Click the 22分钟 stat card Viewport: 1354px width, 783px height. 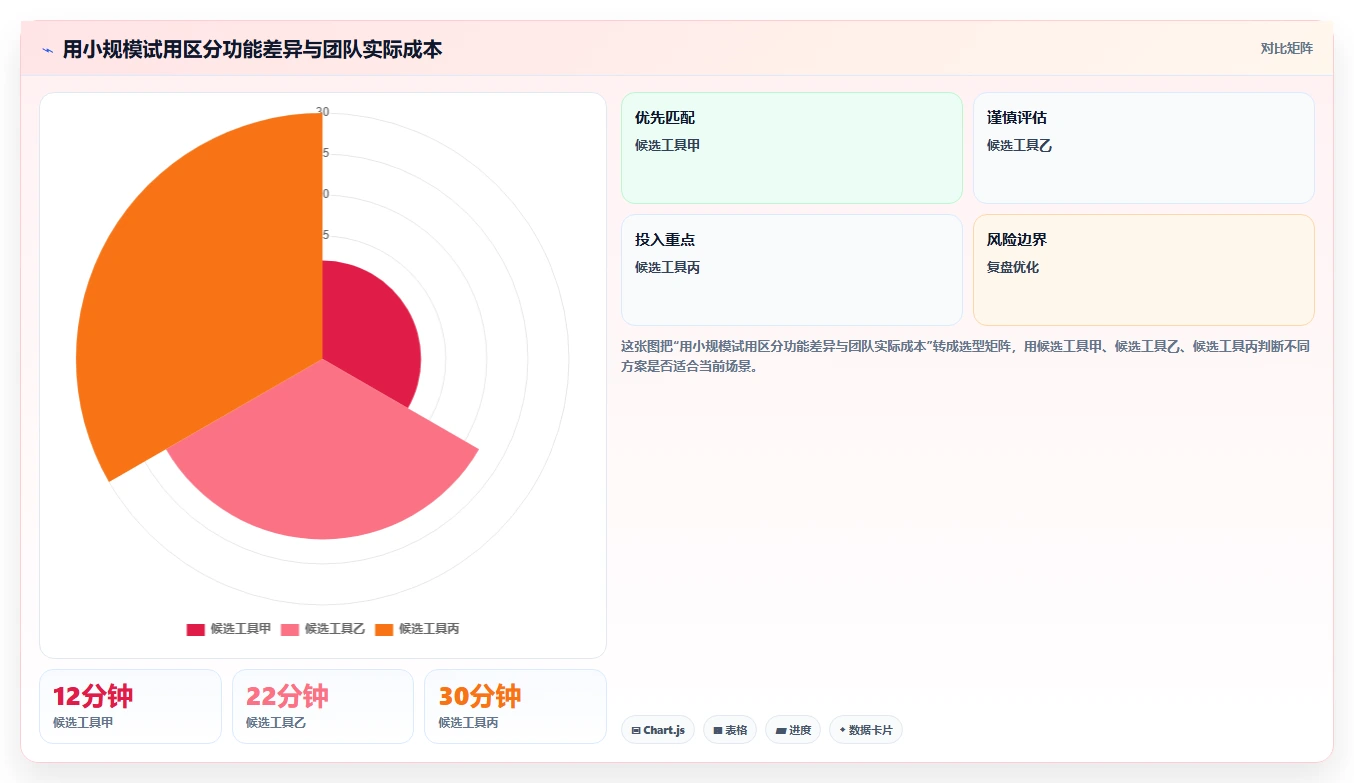(323, 706)
